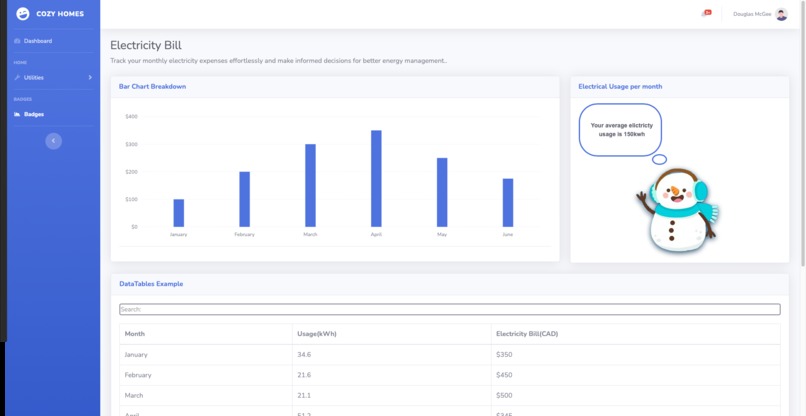Click the June bar in chart

pyautogui.click(x=508, y=203)
